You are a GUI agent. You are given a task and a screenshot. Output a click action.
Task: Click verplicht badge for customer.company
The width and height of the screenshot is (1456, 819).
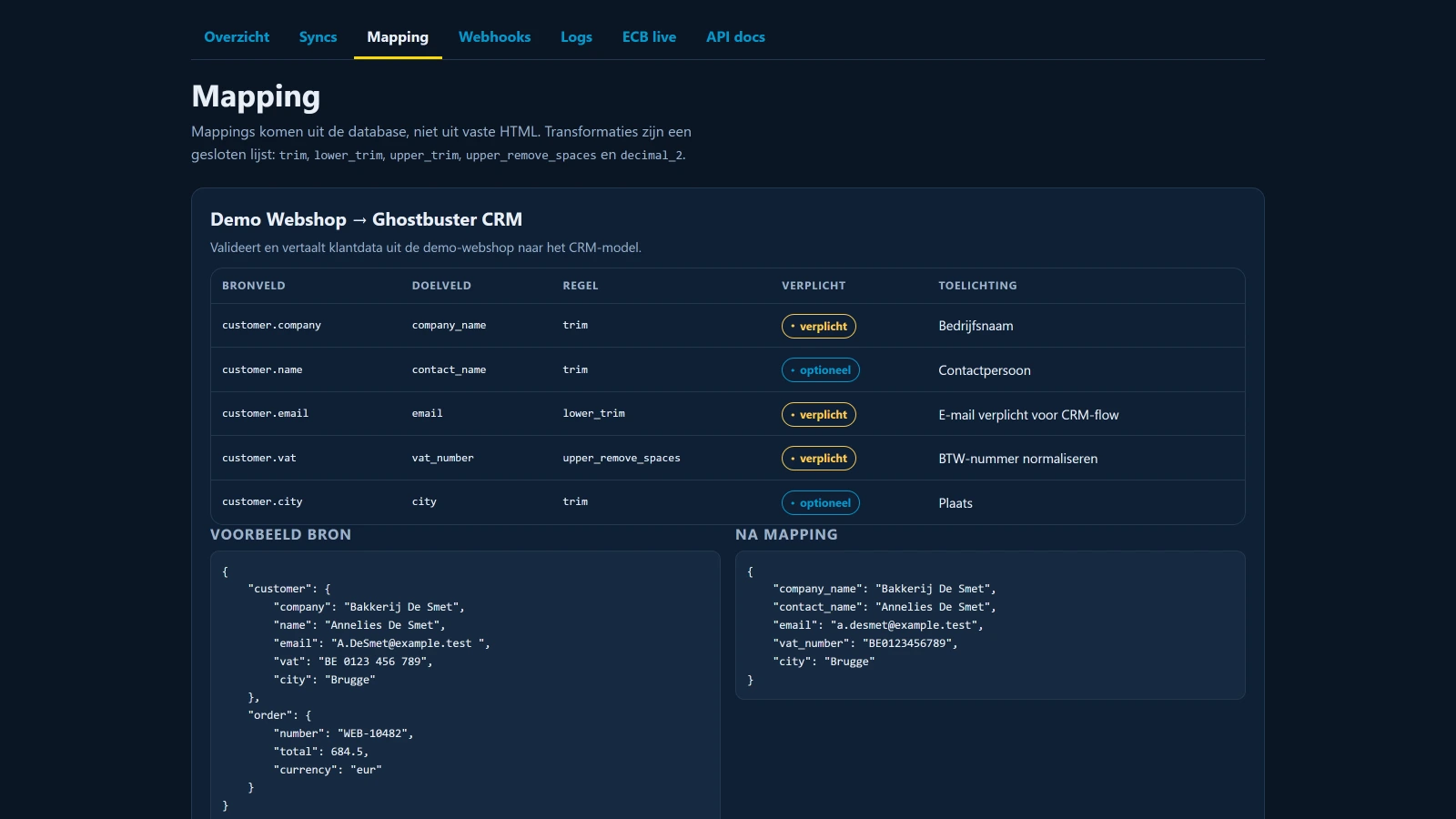819,326
